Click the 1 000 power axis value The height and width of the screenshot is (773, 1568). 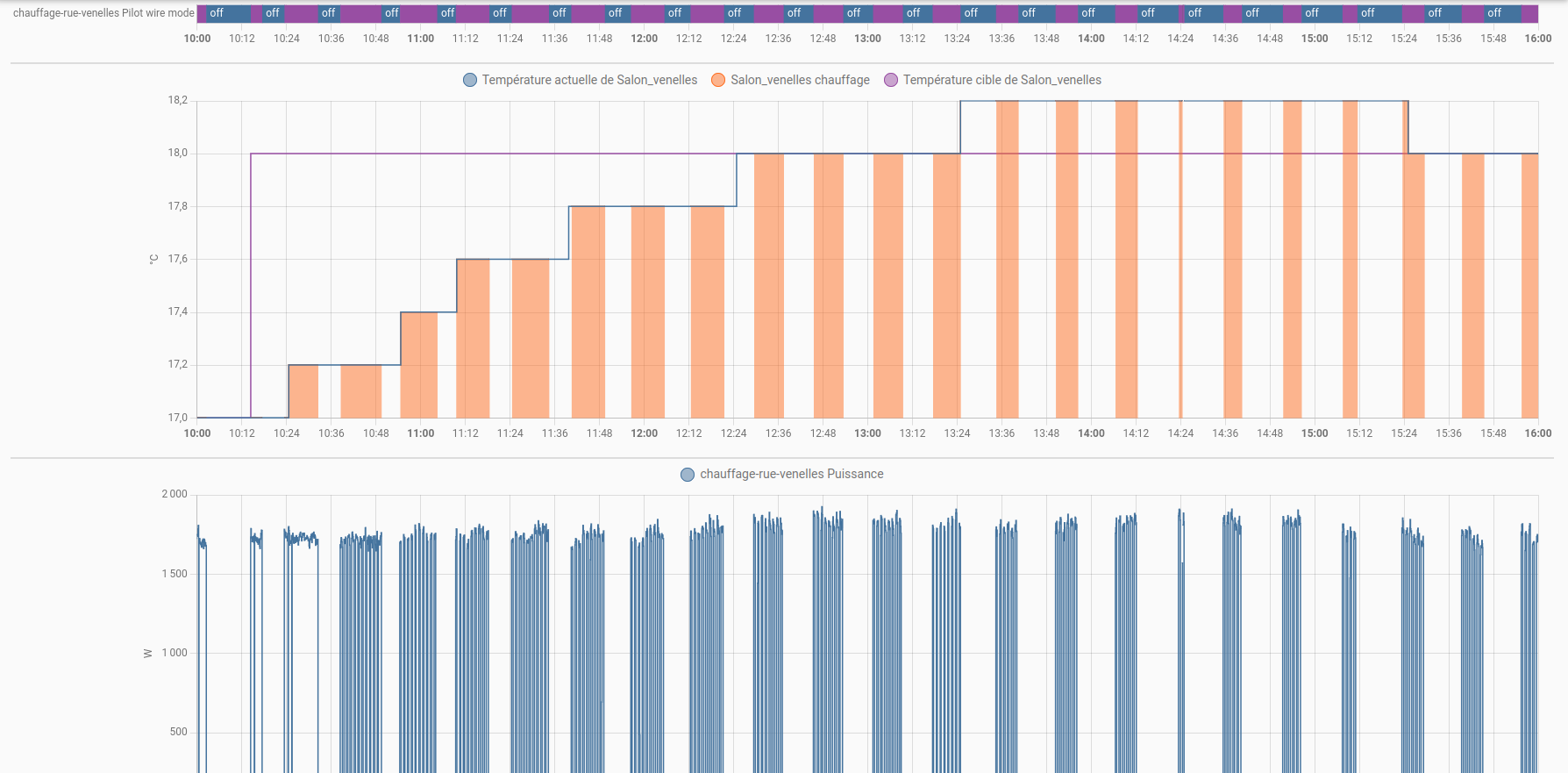coord(175,653)
